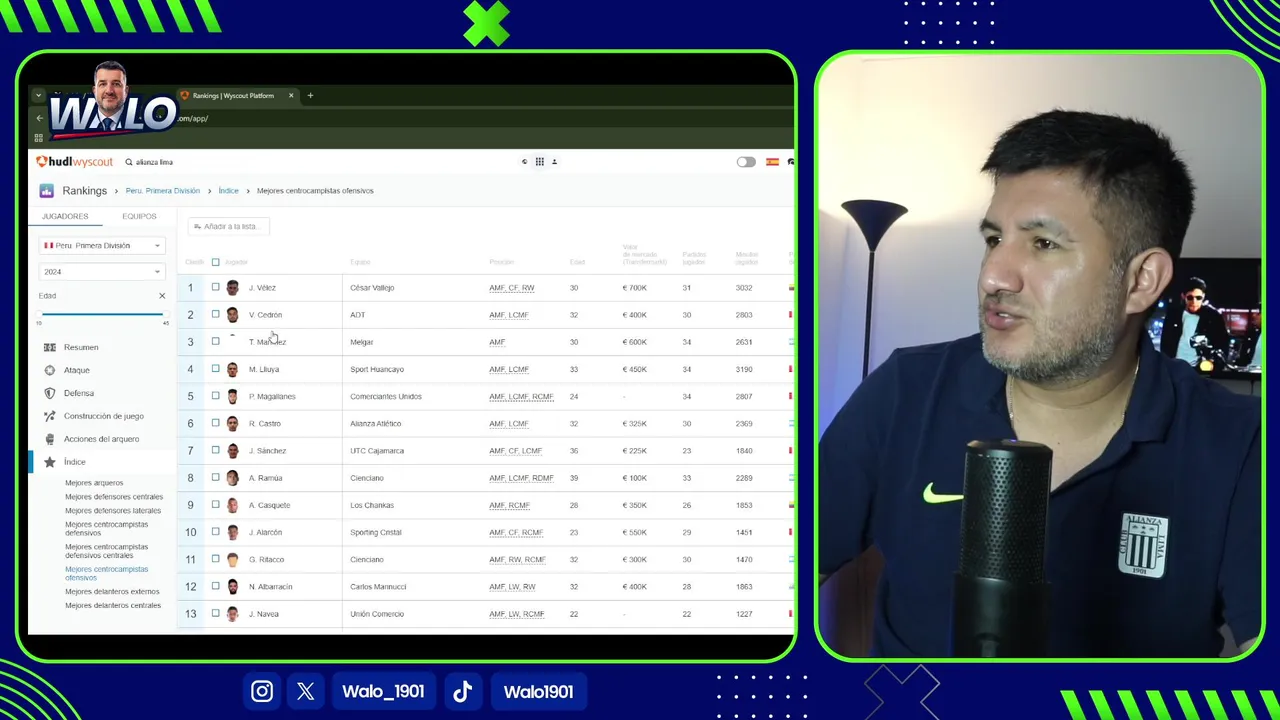Click team name Alianza Atlético
The image size is (1280, 720).
pos(376,424)
